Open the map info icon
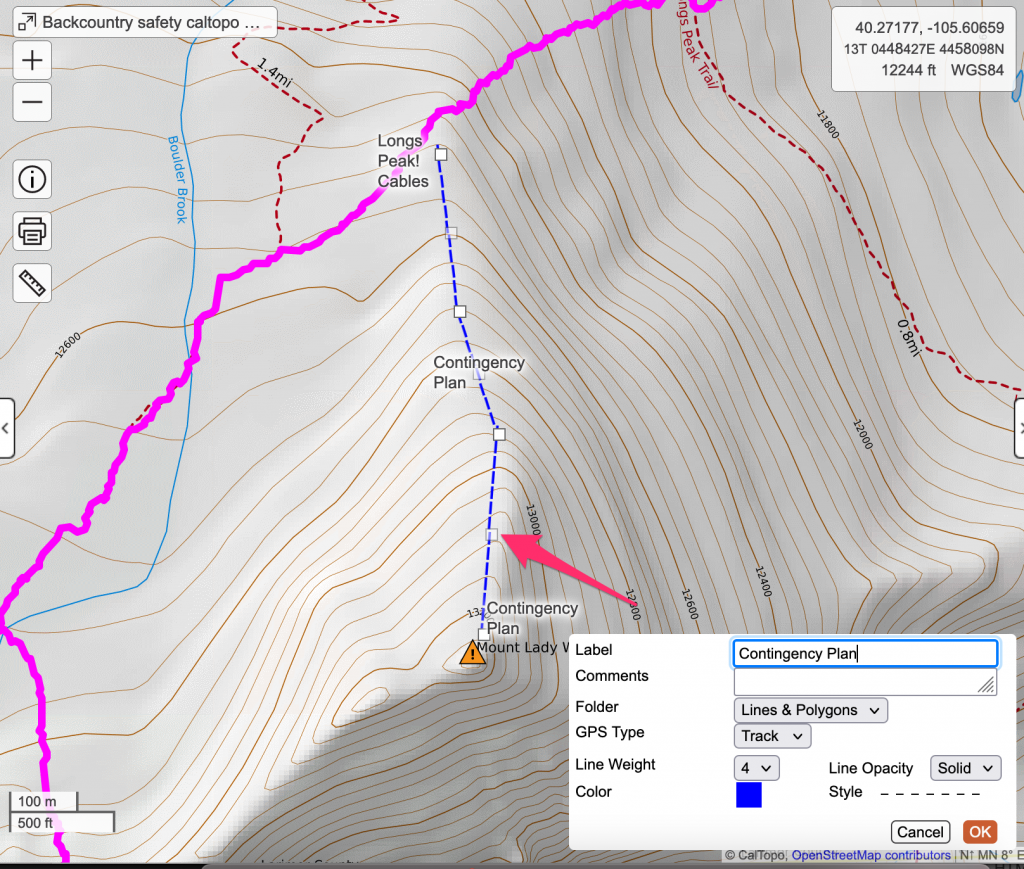This screenshot has width=1024, height=869. point(33,180)
